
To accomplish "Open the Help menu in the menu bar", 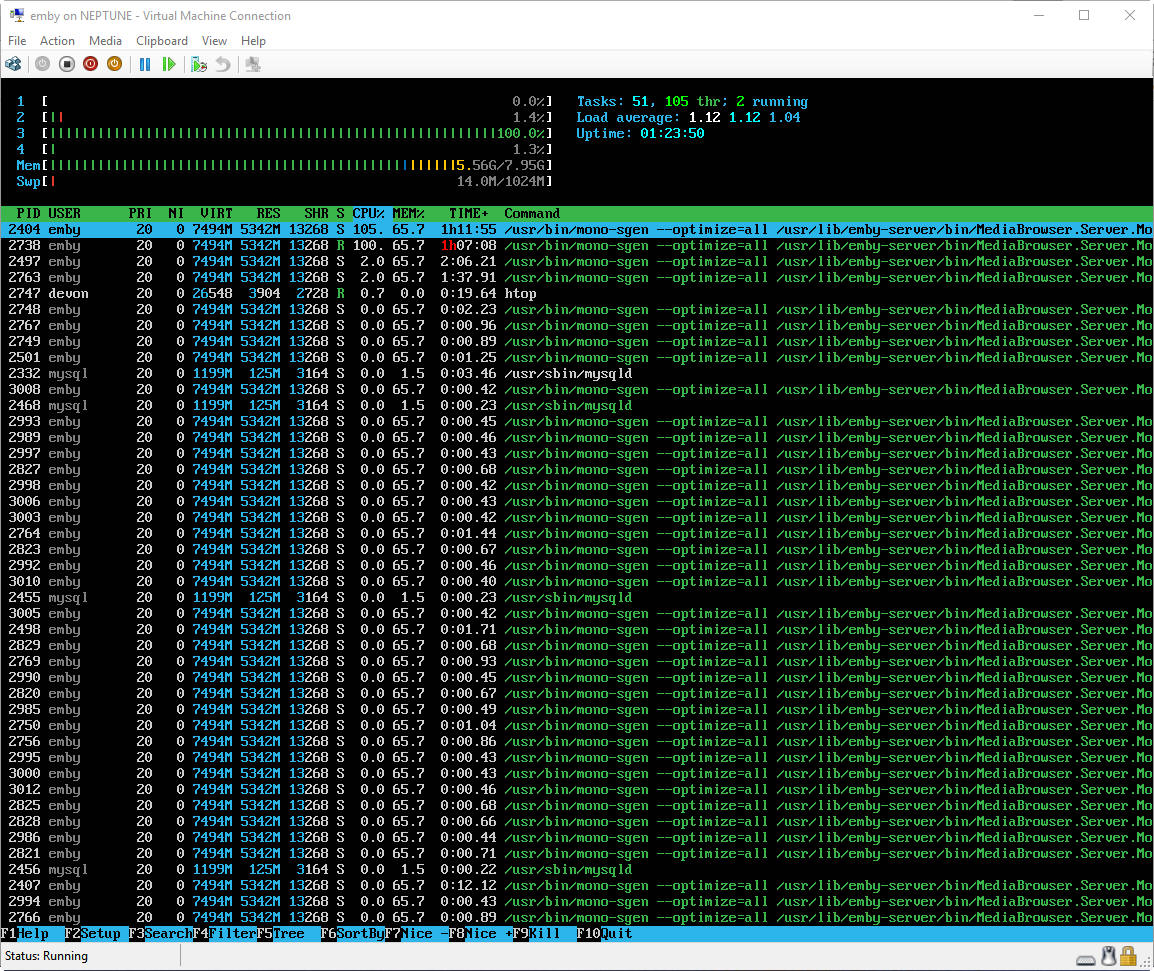I will coord(253,41).
